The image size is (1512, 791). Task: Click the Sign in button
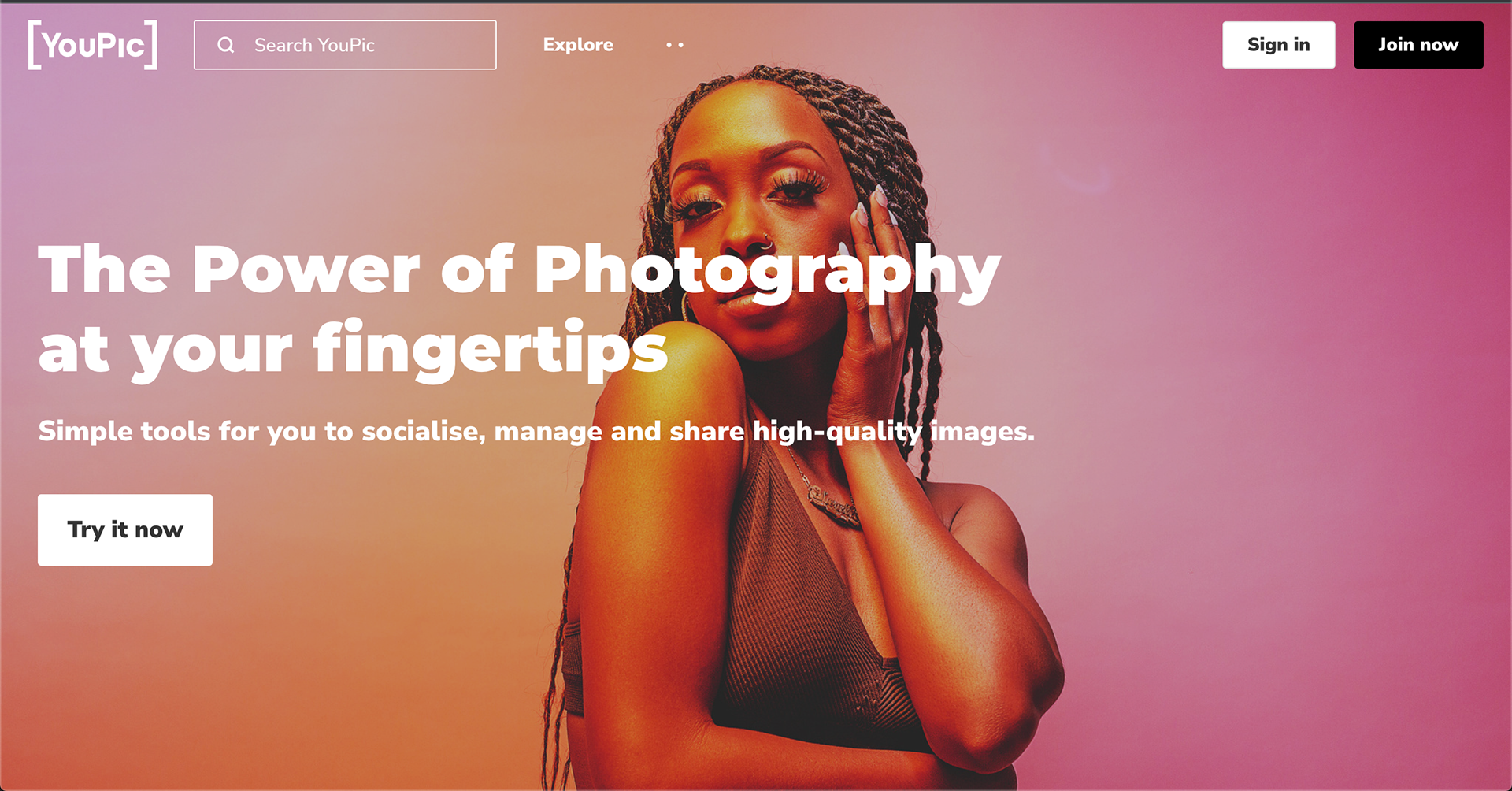pyautogui.click(x=1278, y=45)
